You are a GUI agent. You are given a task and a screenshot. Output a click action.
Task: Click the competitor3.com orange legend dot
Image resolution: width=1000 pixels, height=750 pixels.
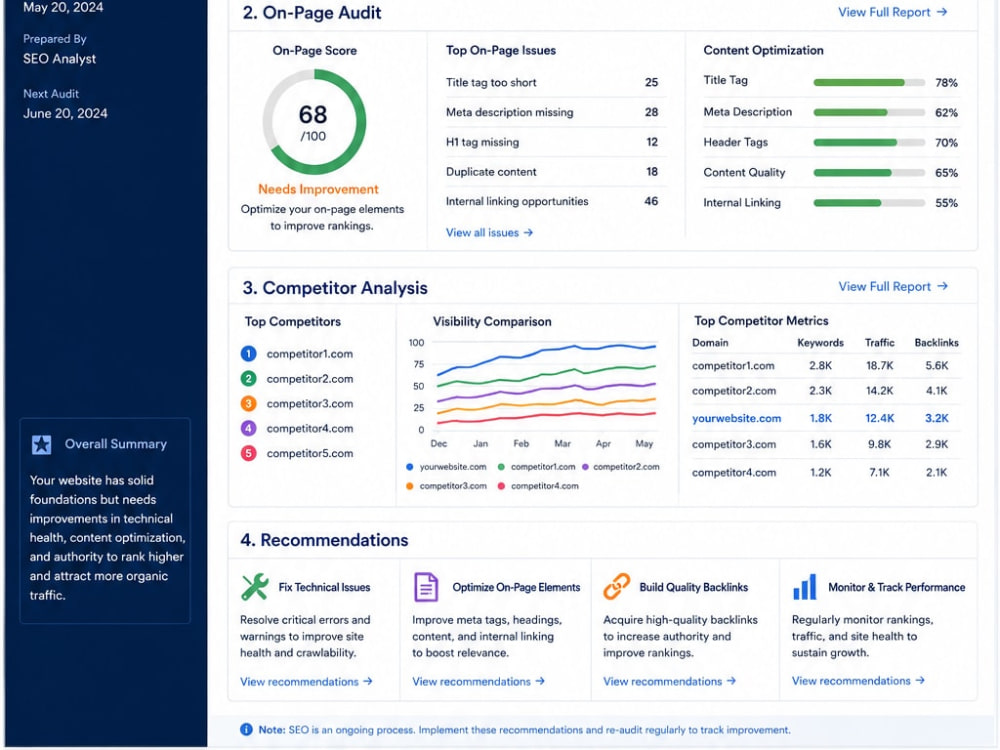pyautogui.click(x=409, y=486)
